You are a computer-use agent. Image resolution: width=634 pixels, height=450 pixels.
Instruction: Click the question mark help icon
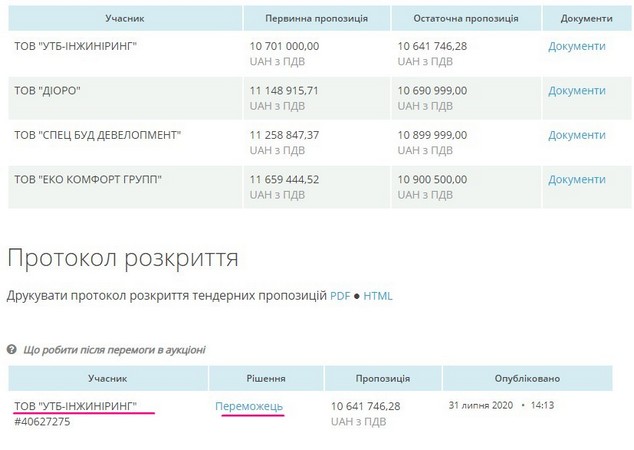[12, 350]
